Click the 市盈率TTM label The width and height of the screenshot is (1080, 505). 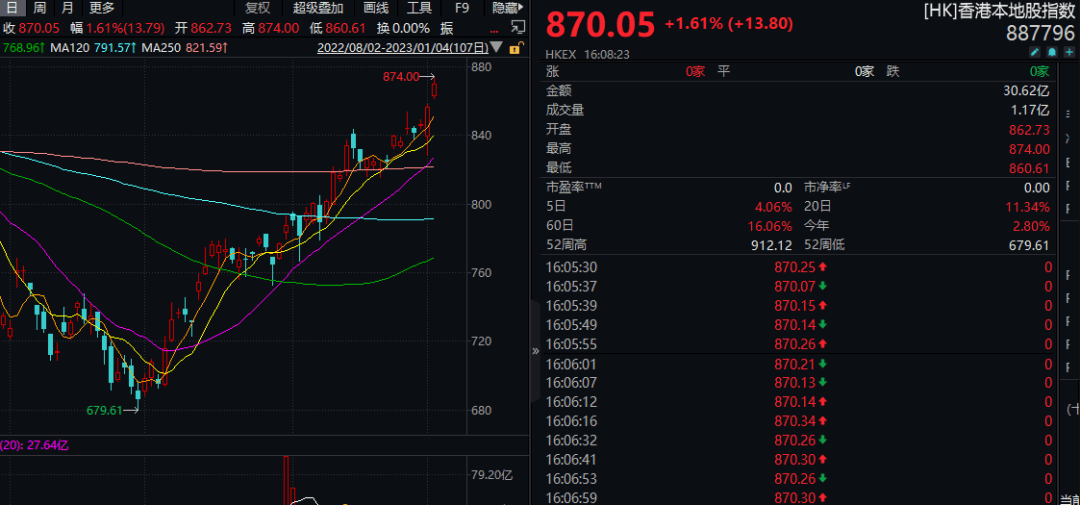[x=574, y=187]
